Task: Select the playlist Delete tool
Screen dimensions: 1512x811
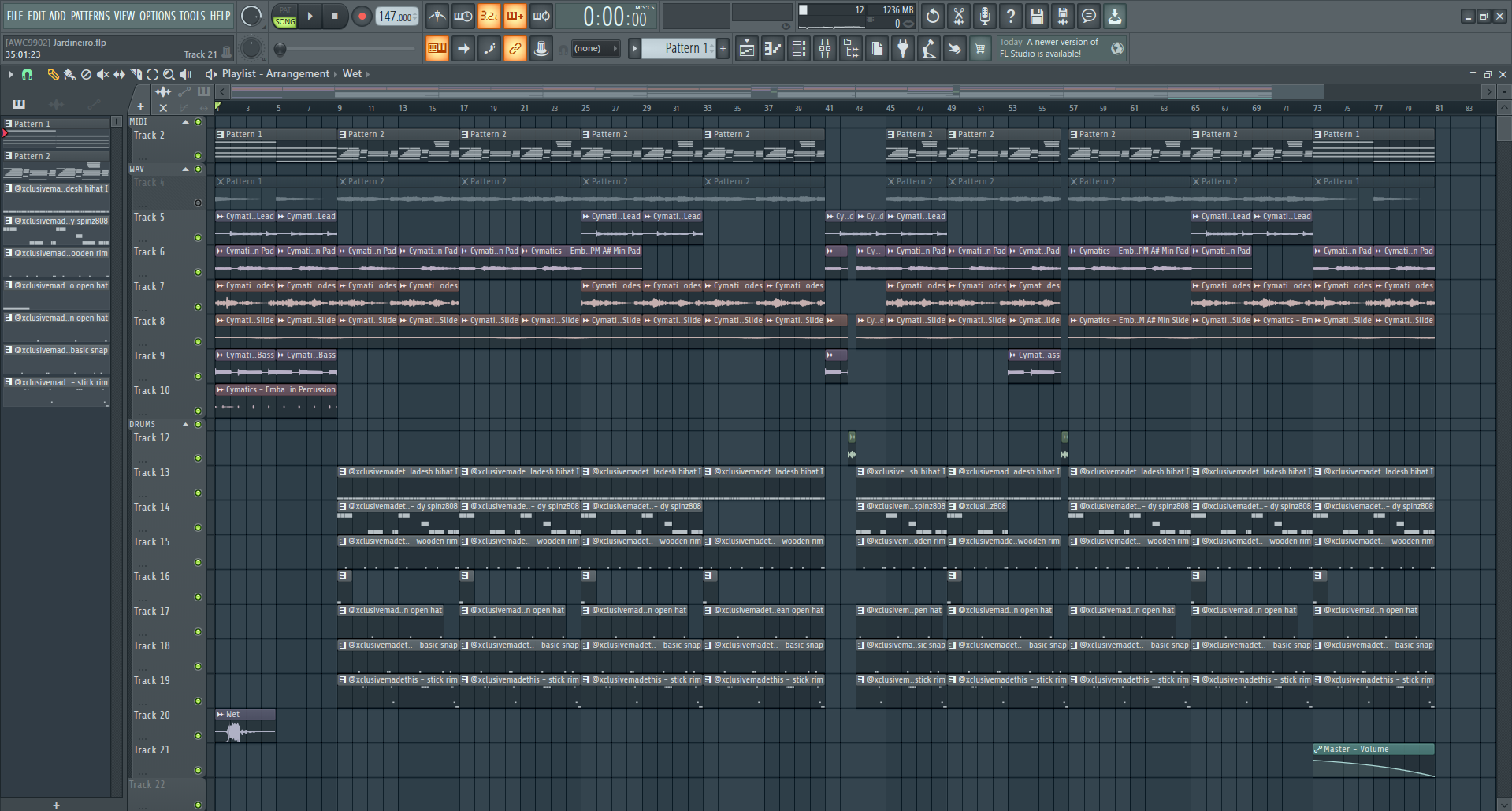Action: tap(86, 74)
